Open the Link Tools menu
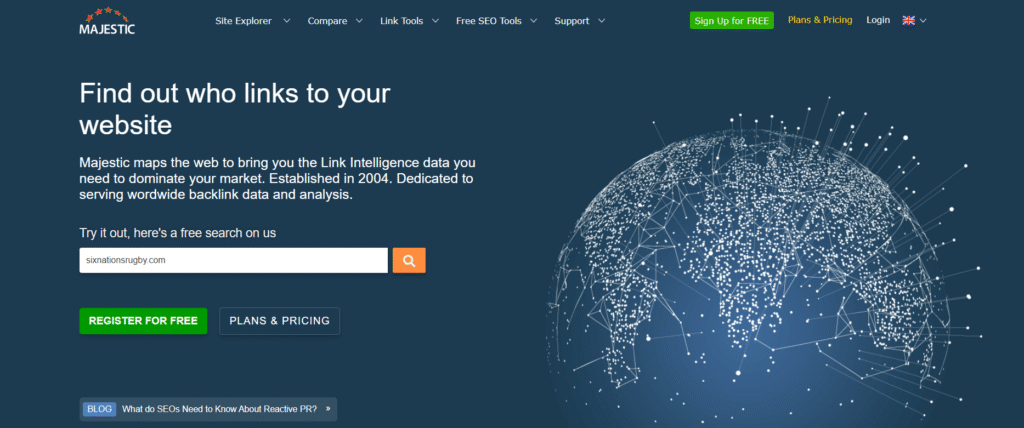The height and width of the screenshot is (428, 1024). [402, 21]
